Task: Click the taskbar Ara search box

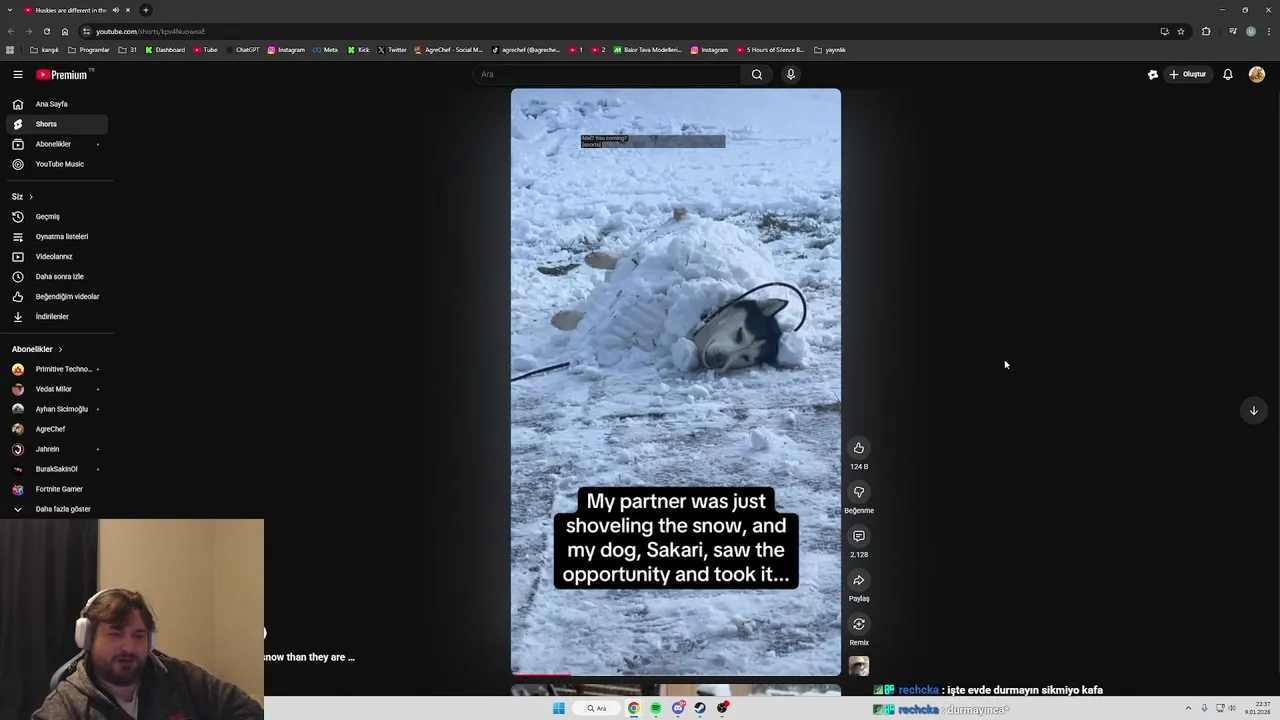Action: [597, 708]
